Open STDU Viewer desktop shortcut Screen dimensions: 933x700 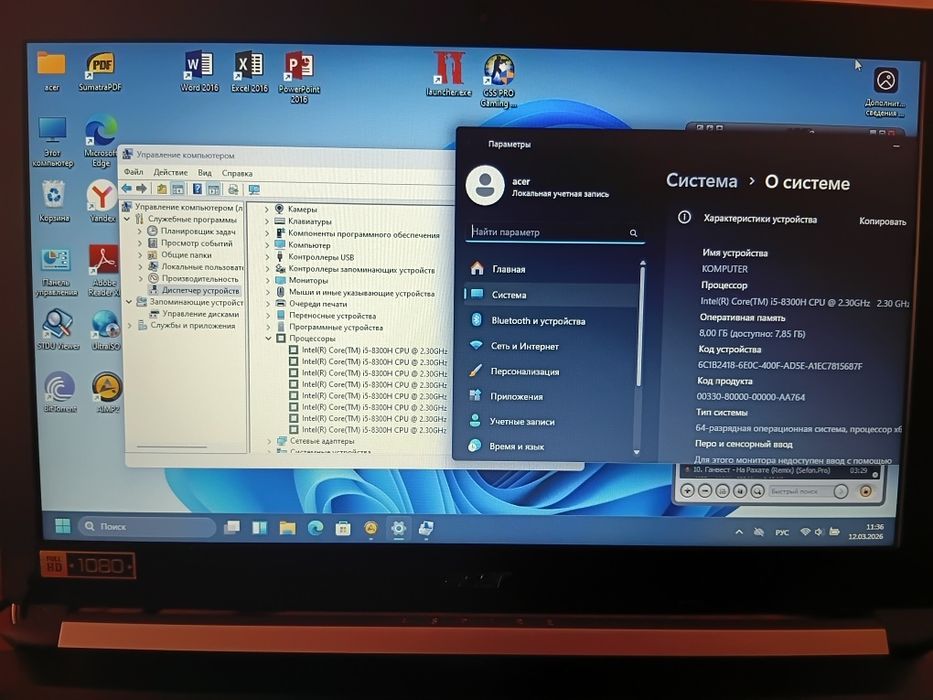(x=58, y=329)
